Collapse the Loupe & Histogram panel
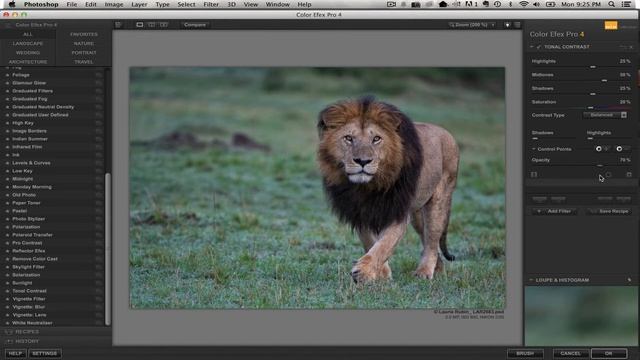This screenshot has width=640, height=360. pos(531,280)
